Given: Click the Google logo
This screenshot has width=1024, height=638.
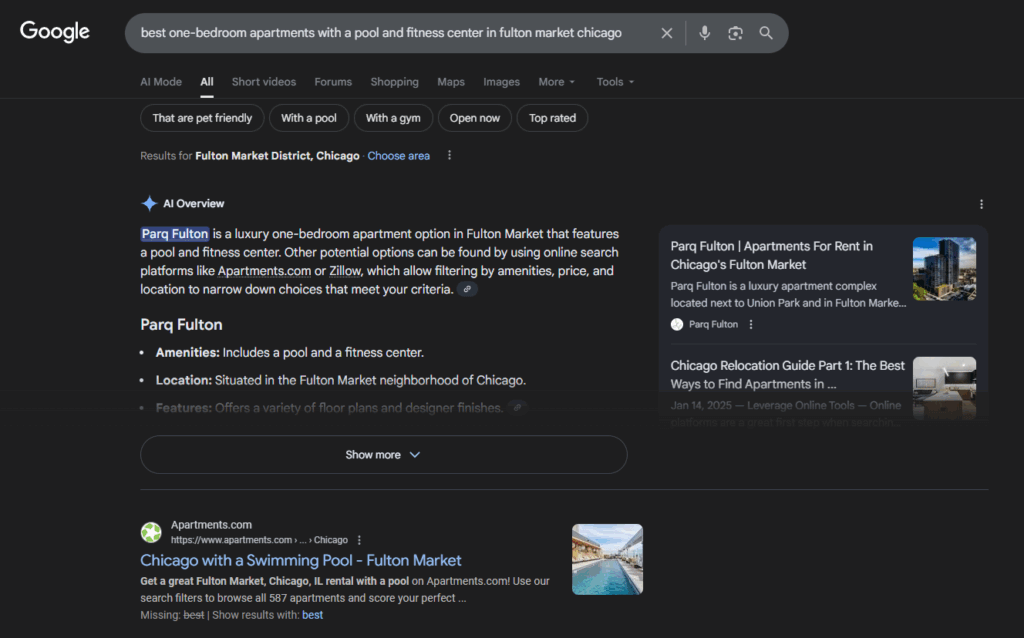Looking at the screenshot, I should point(55,32).
